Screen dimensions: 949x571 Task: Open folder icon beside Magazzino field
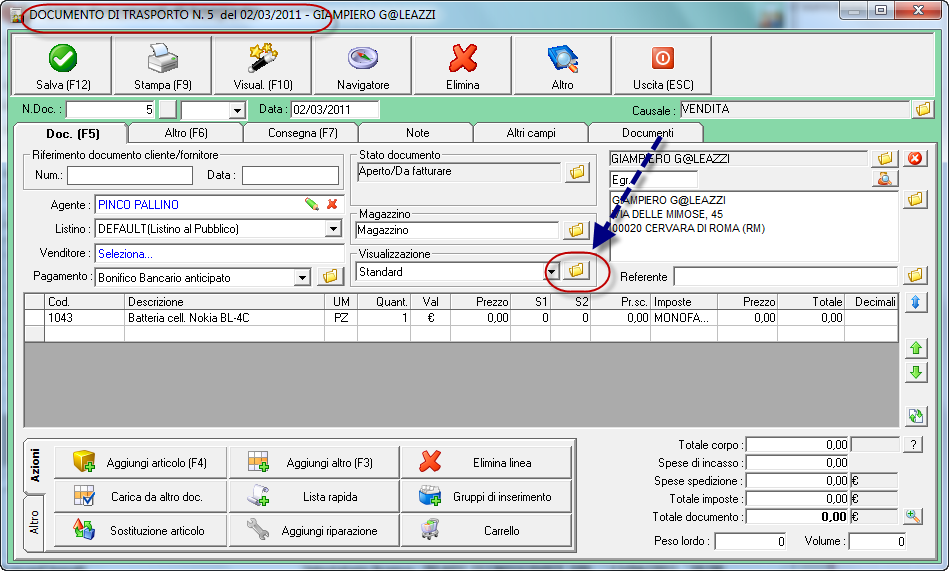click(576, 230)
